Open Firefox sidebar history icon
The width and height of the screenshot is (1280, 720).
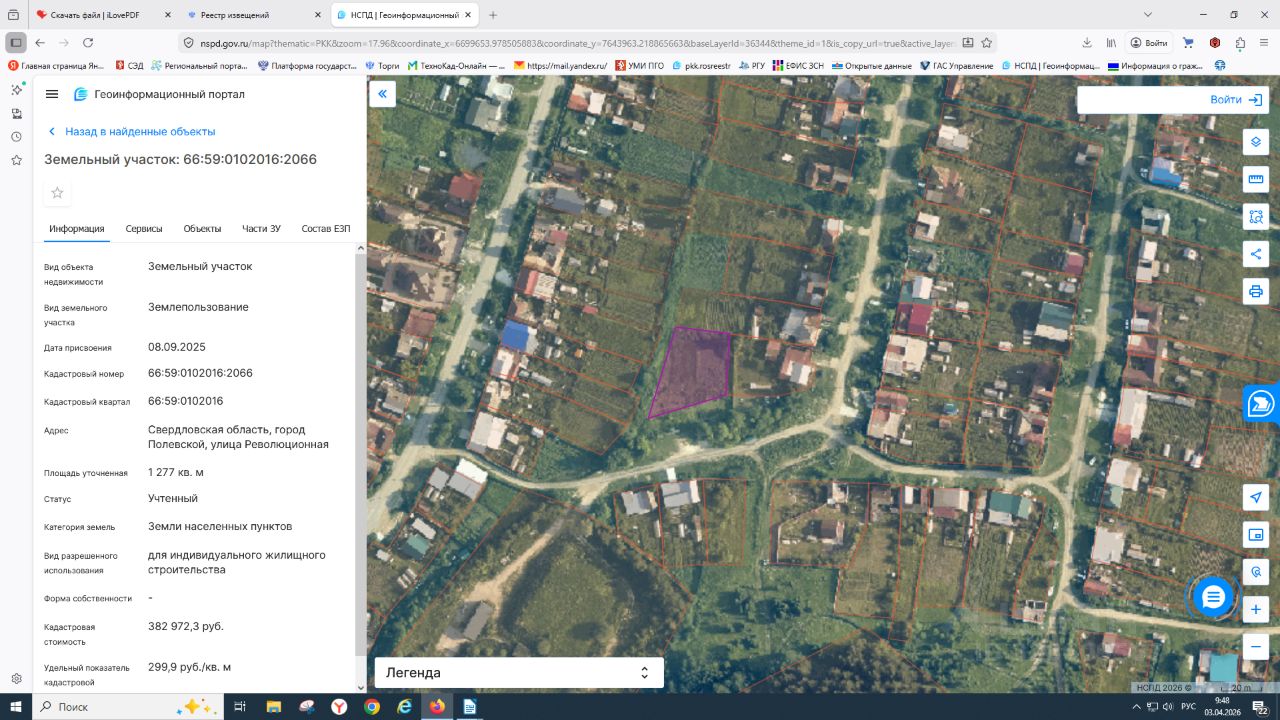pos(16,137)
